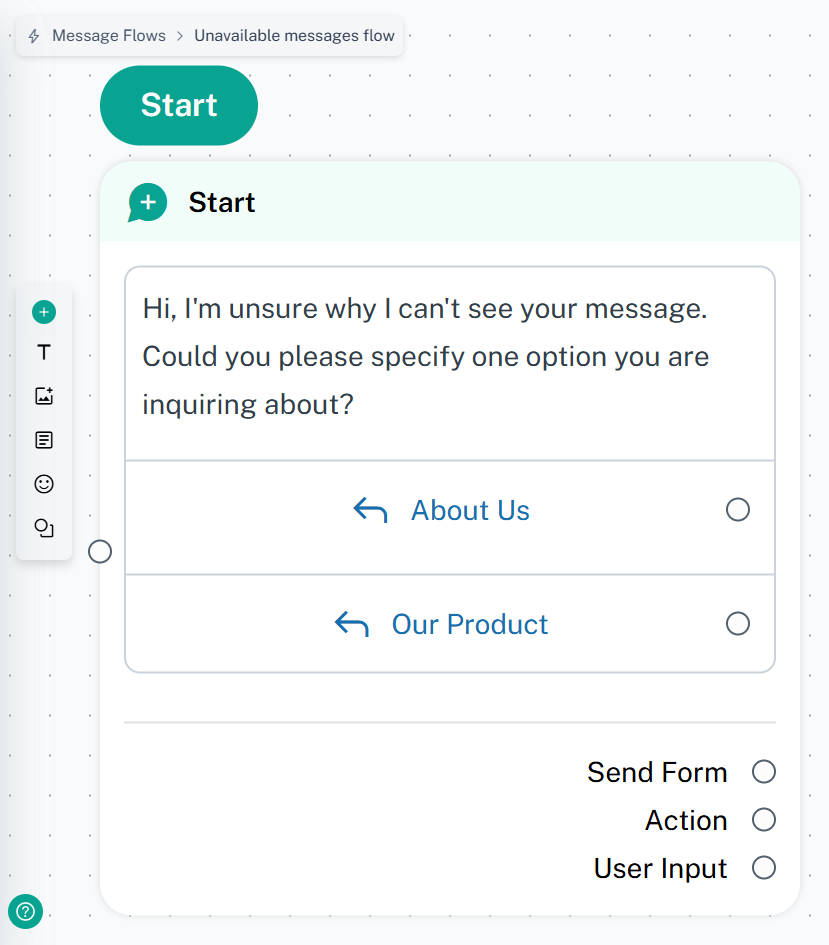Screen dimensions: 829x945
Task: Select the Text tool in the side toolbar
Action: click(x=44, y=353)
